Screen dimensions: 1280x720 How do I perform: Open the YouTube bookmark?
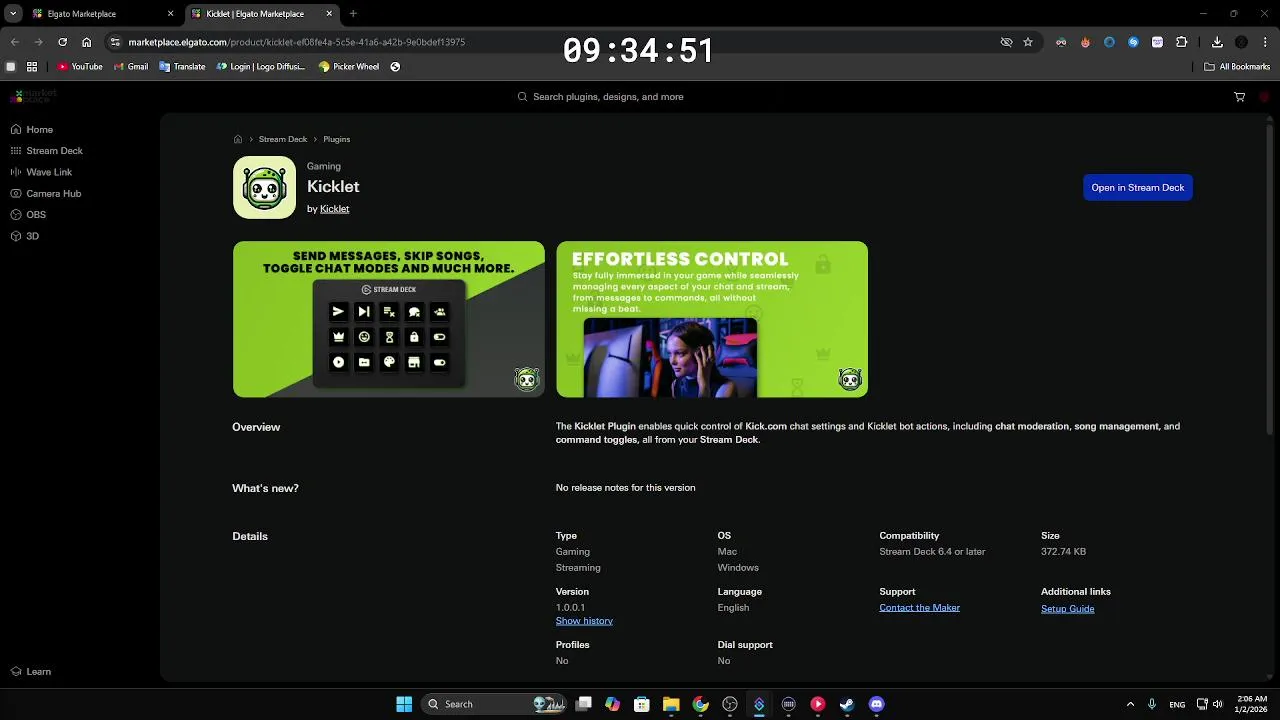pyautogui.click(x=80, y=67)
